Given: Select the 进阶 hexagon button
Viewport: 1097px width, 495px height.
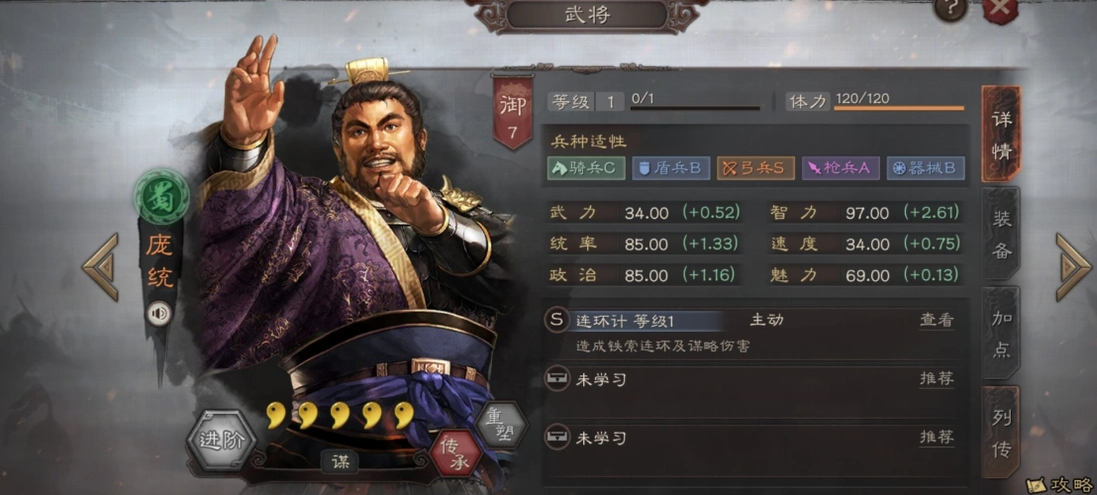Looking at the screenshot, I should (221, 440).
